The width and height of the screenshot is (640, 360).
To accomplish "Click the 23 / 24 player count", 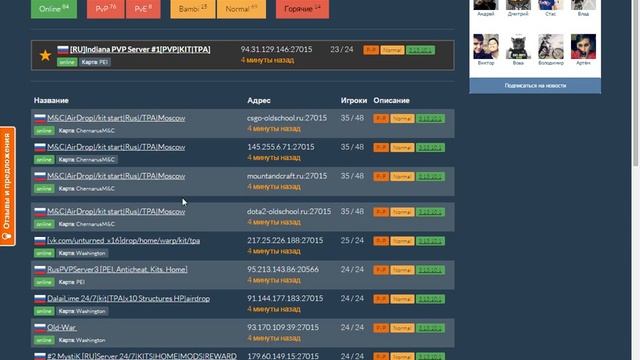I will pyautogui.click(x=342, y=49).
